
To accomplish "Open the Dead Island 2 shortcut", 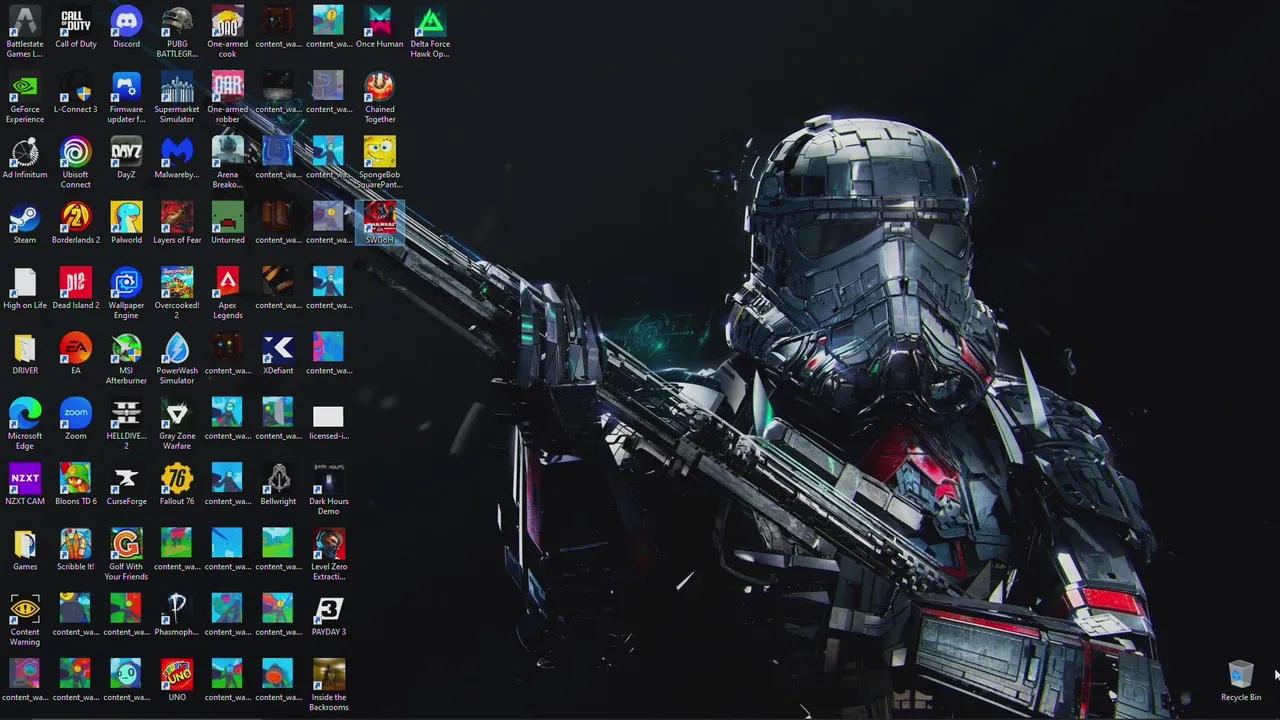I will [76, 288].
